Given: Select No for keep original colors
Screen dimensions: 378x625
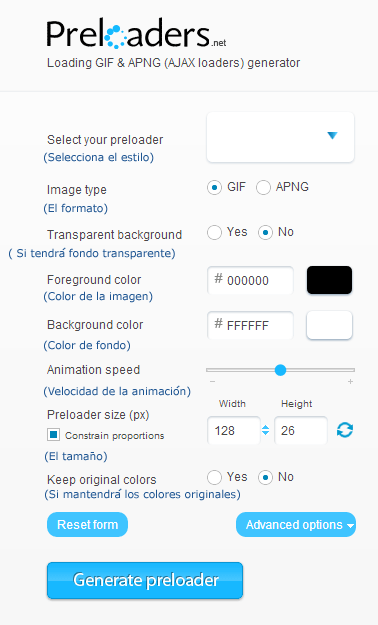Looking at the screenshot, I should click(x=265, y=477).
